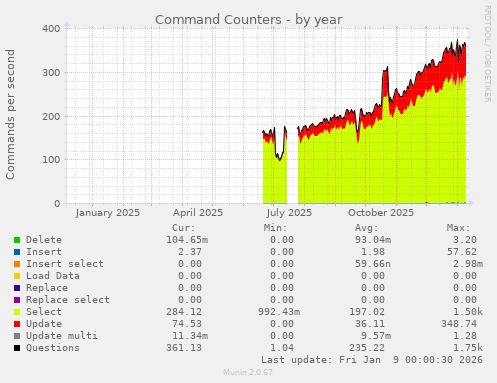Viewport: 497px width, 383px height.
Task: Click the Update multi current value 11.34m
Action: pyautogui.click(x=190, y=336)
